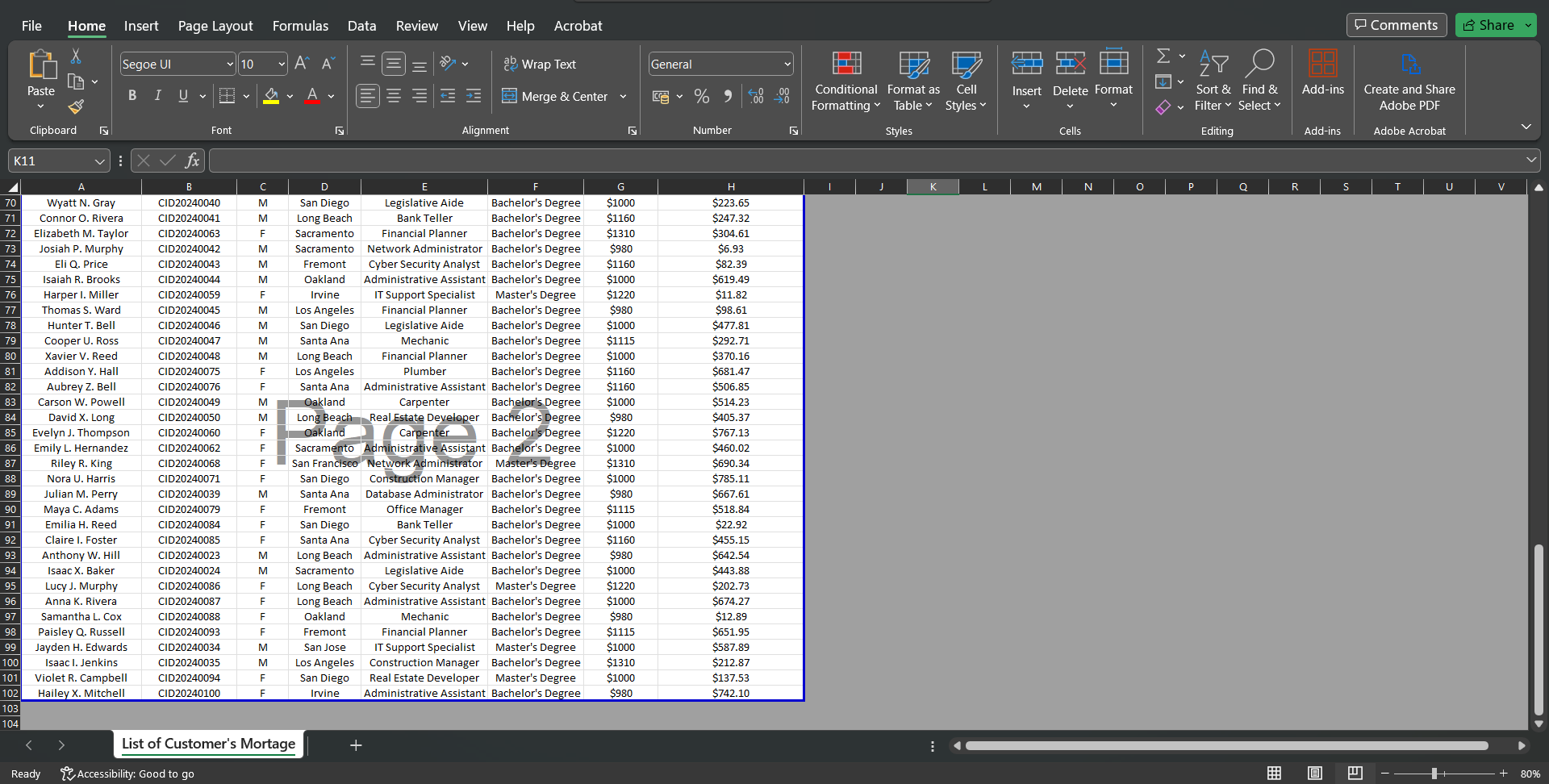1549x784 pixels.
Task: Open Sort & Filter button
Action: (1213, 81)
